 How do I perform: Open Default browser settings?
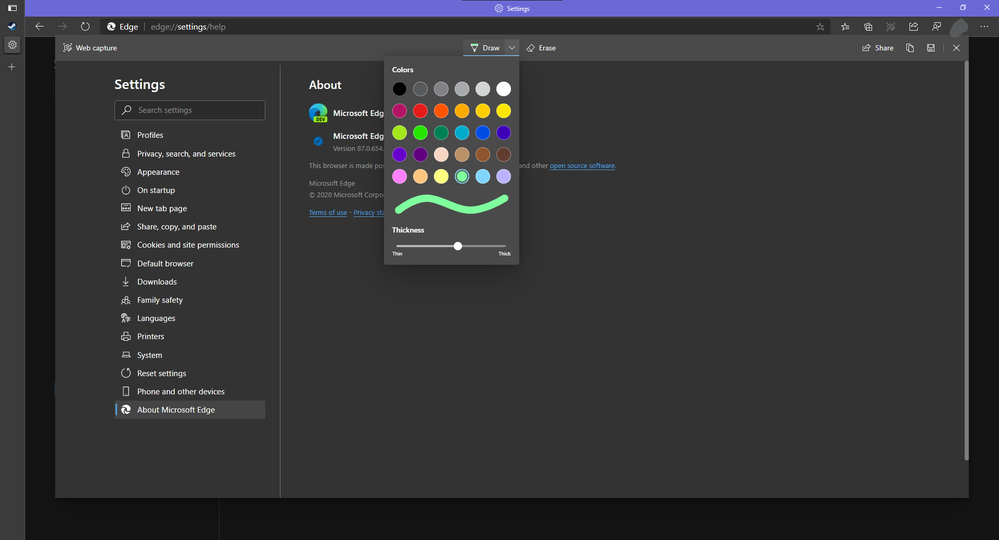point(190,263)
